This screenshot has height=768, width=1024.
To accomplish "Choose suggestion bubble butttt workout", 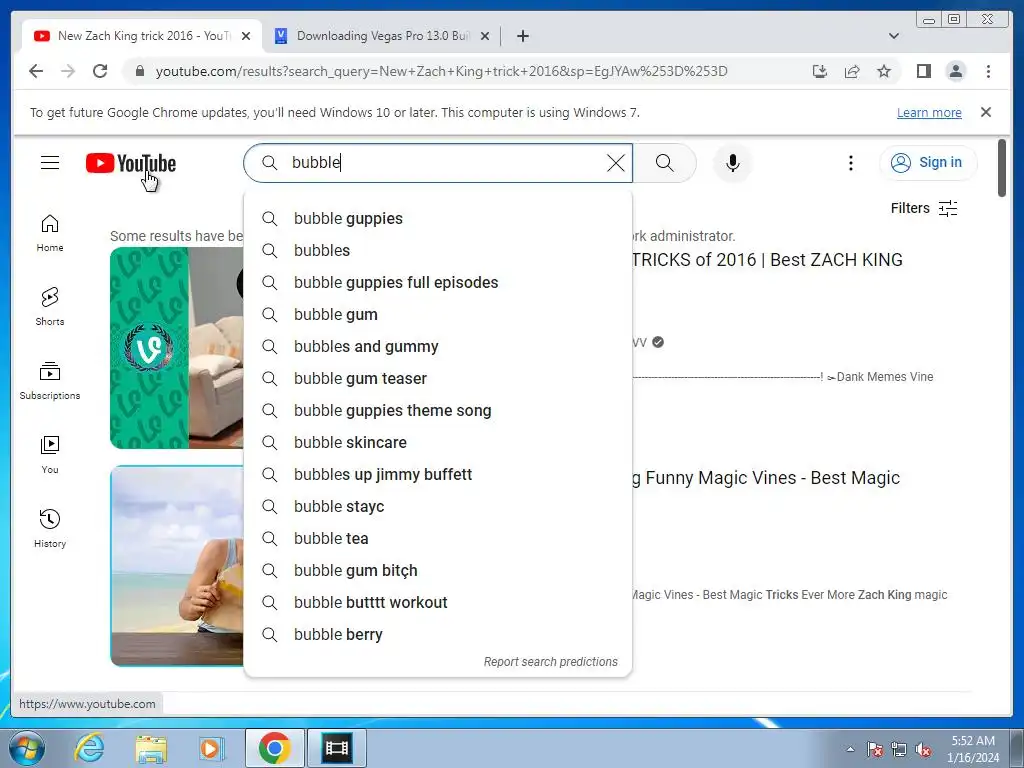I will tap(438, 602).
